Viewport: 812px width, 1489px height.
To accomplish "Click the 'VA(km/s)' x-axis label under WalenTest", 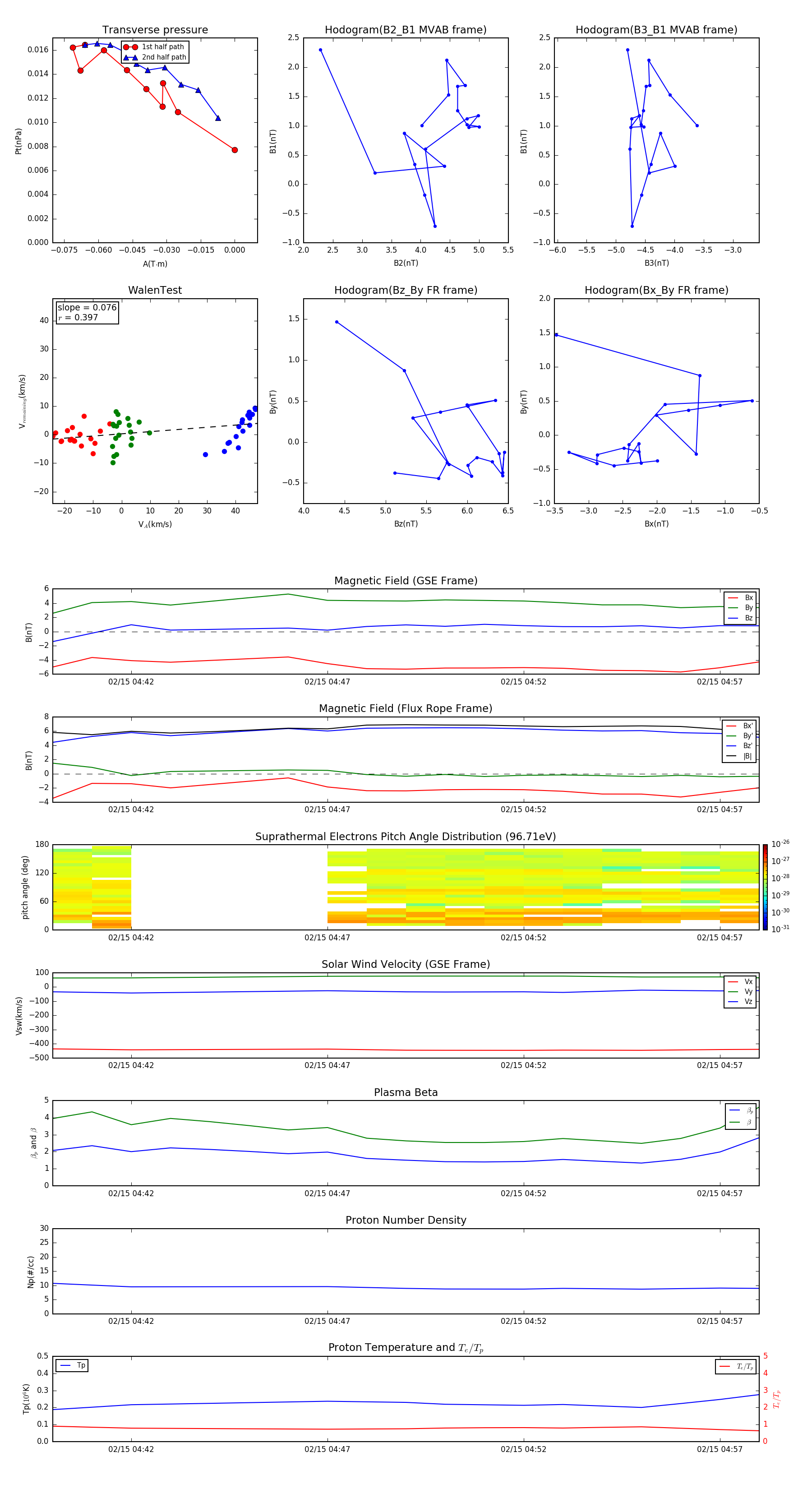I will click(155, 524).
